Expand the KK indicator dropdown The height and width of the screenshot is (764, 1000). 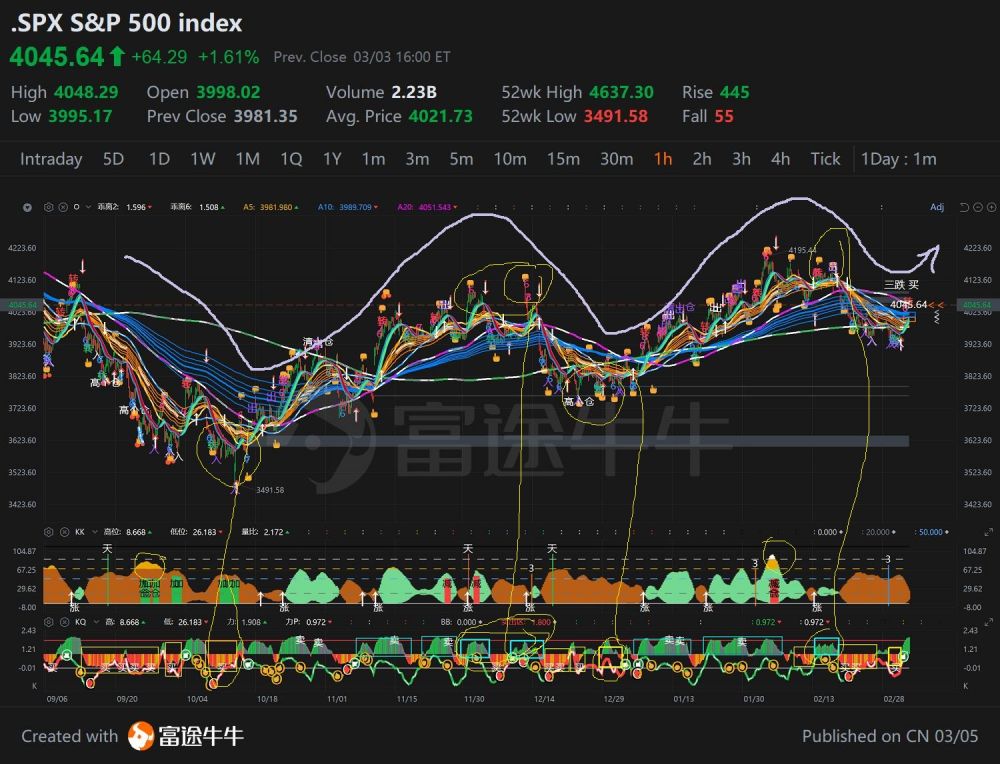click(94, 532)
